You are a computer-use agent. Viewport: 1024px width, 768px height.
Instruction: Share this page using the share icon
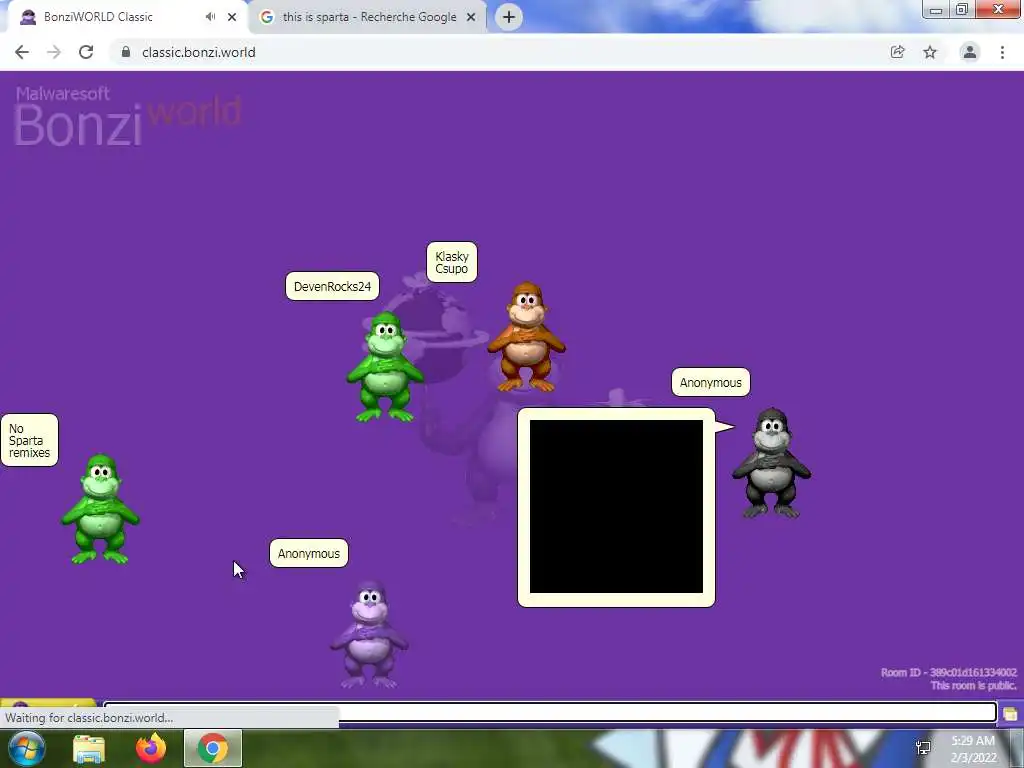(x=897, y=52)
